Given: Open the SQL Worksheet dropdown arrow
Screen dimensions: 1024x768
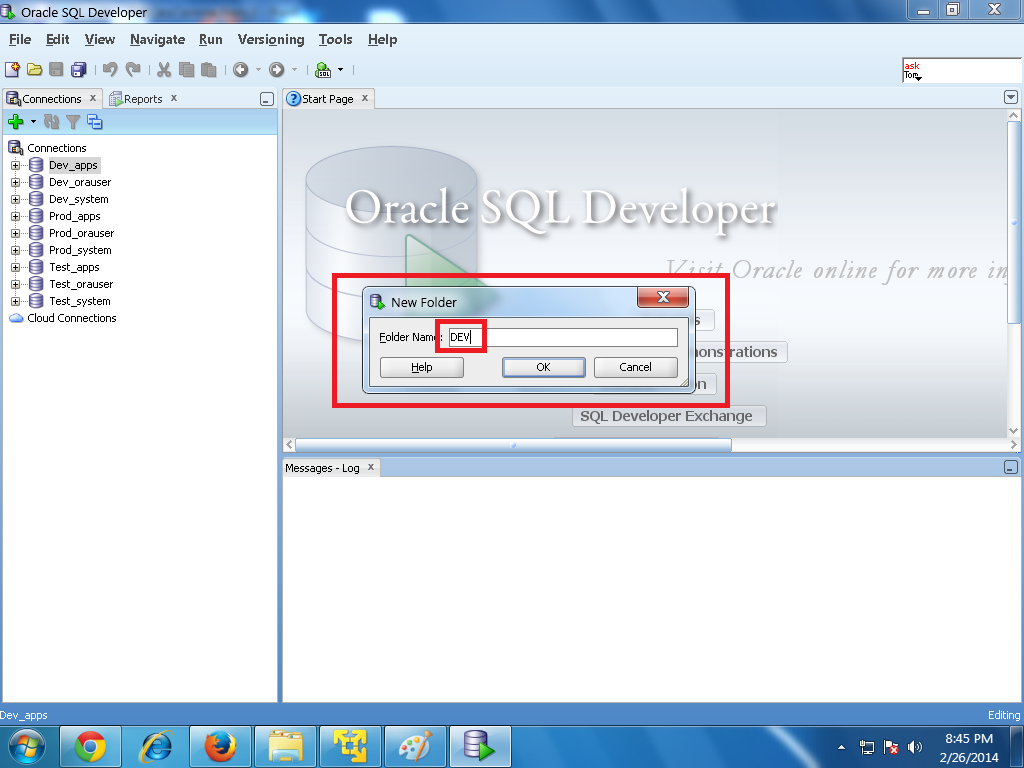Looking at the screenshot, I should point(340,69).
